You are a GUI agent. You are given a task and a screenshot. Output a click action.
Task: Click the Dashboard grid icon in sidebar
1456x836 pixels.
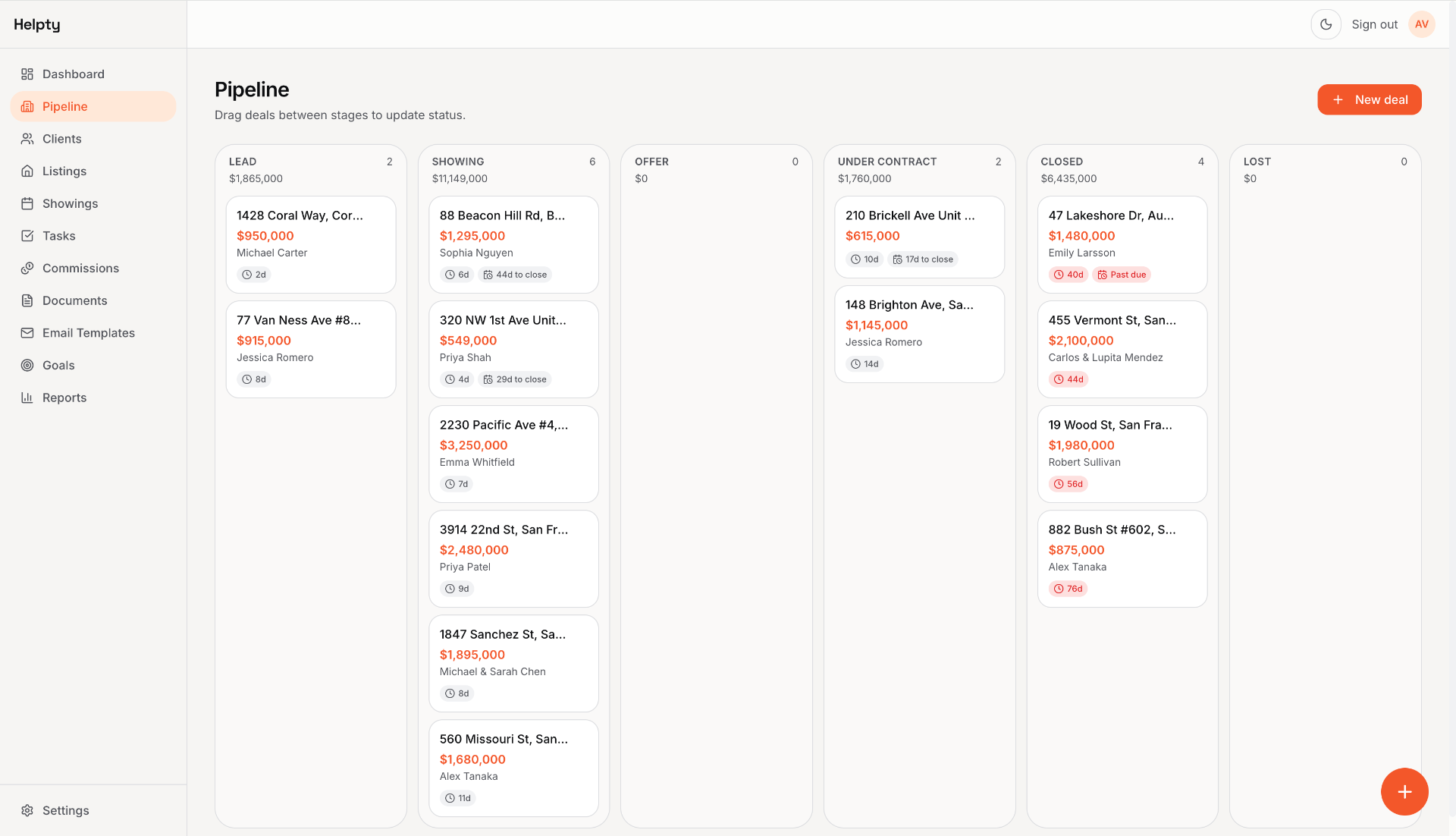(27, 74)
